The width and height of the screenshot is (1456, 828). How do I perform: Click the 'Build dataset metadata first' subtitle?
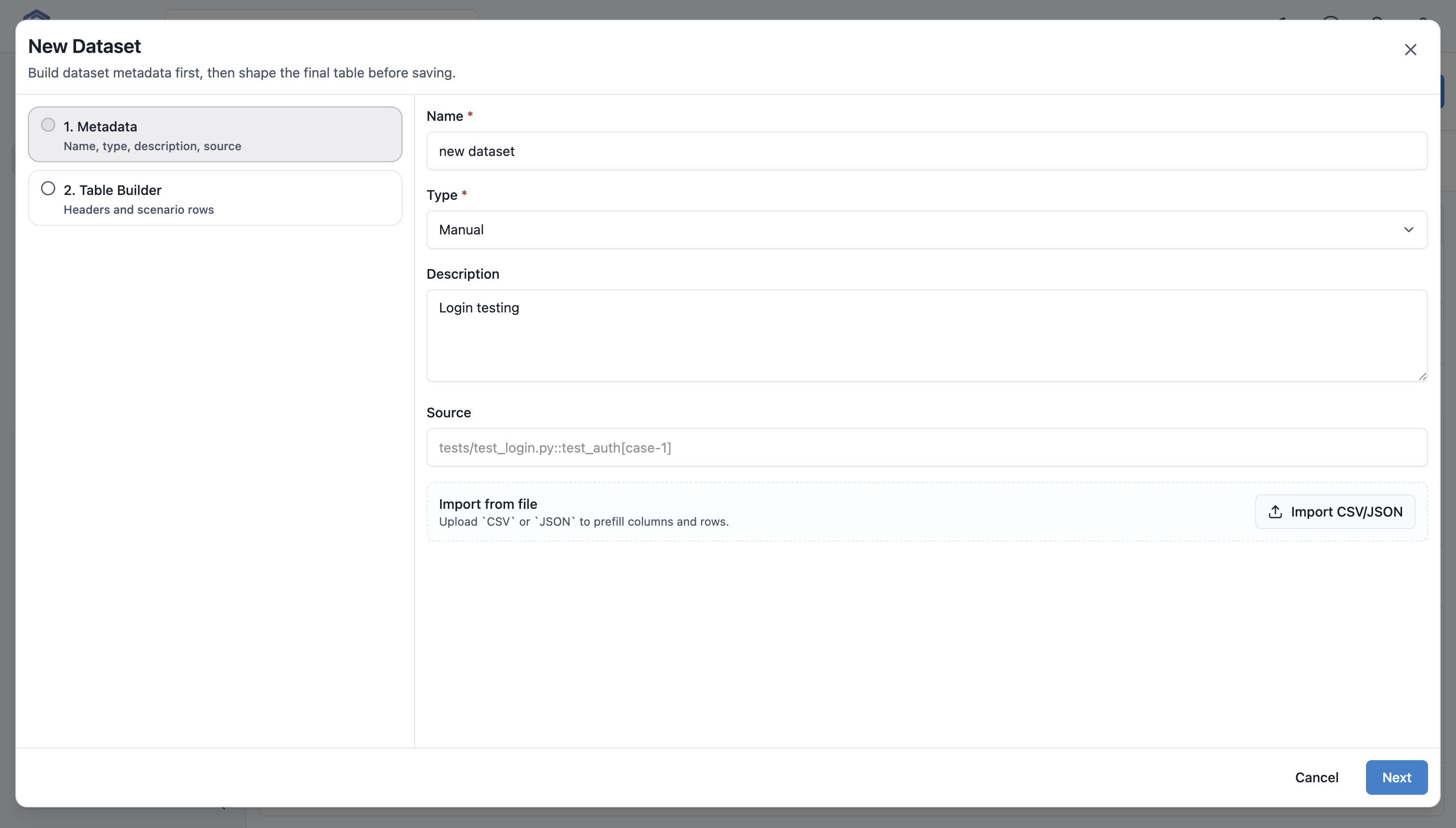[242, 73]
